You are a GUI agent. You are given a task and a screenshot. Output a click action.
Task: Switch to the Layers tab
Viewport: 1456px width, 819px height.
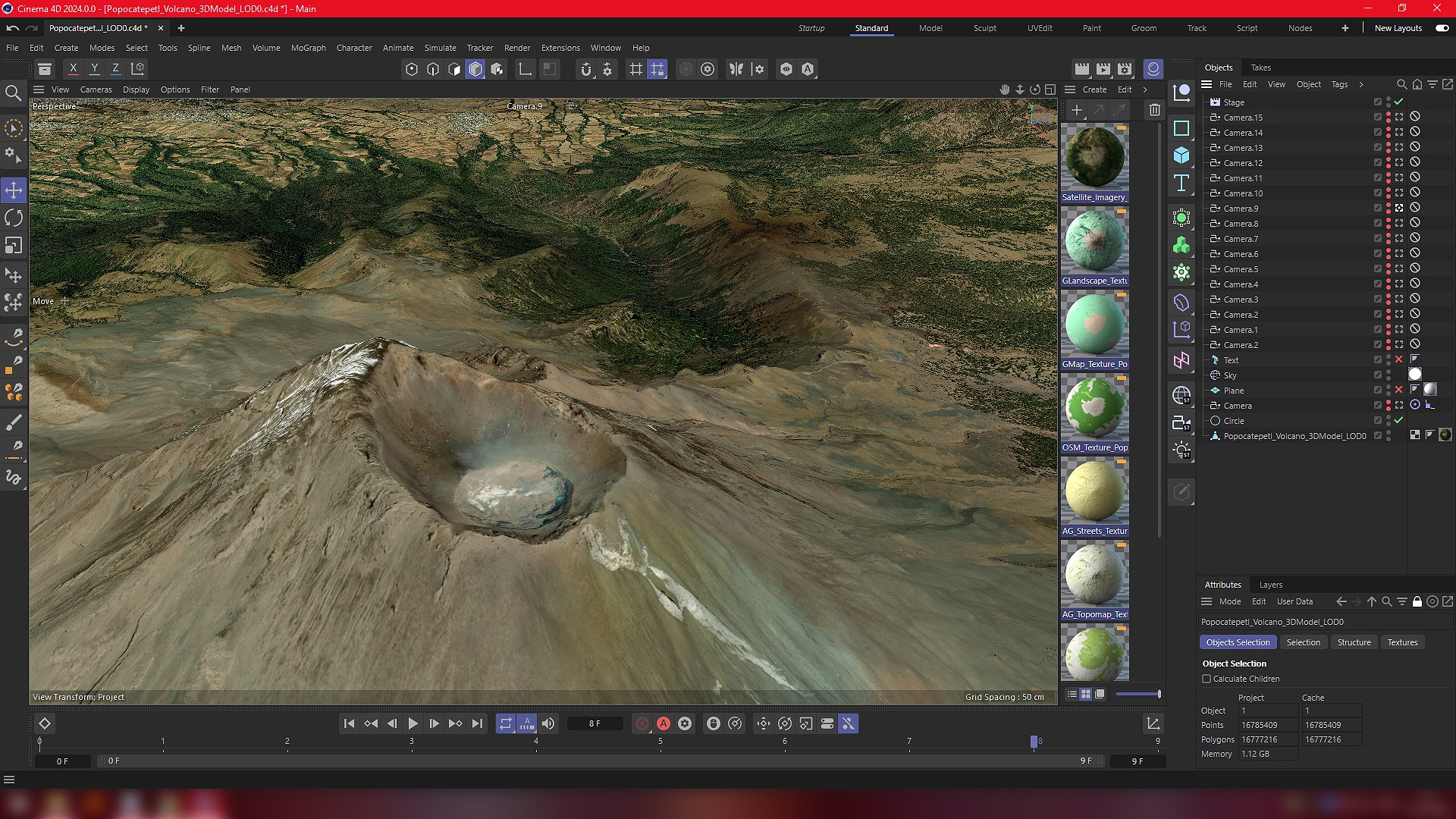[1270, 585]
